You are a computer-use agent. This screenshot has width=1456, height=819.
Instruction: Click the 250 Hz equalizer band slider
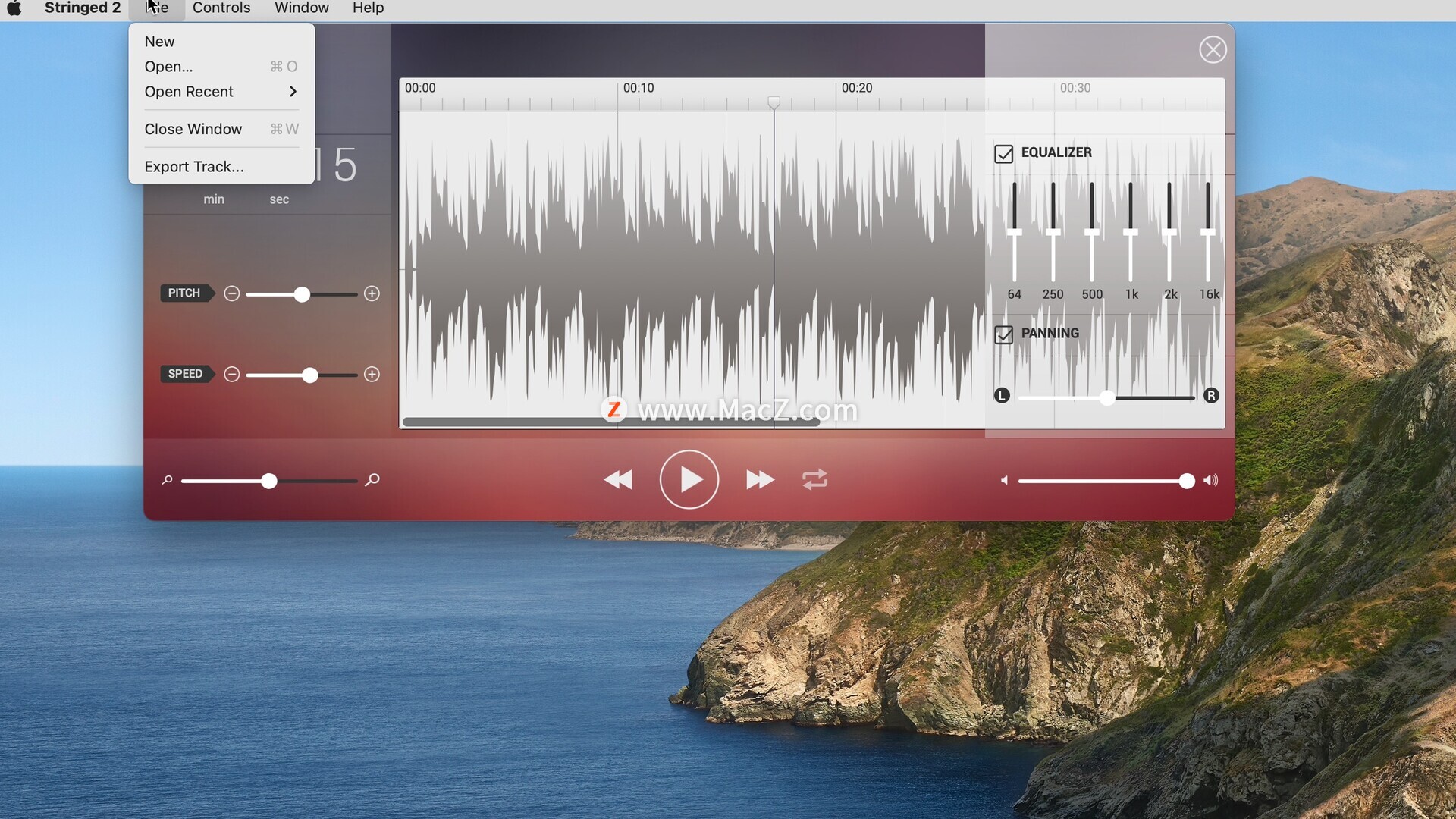tap(1053, 232)
